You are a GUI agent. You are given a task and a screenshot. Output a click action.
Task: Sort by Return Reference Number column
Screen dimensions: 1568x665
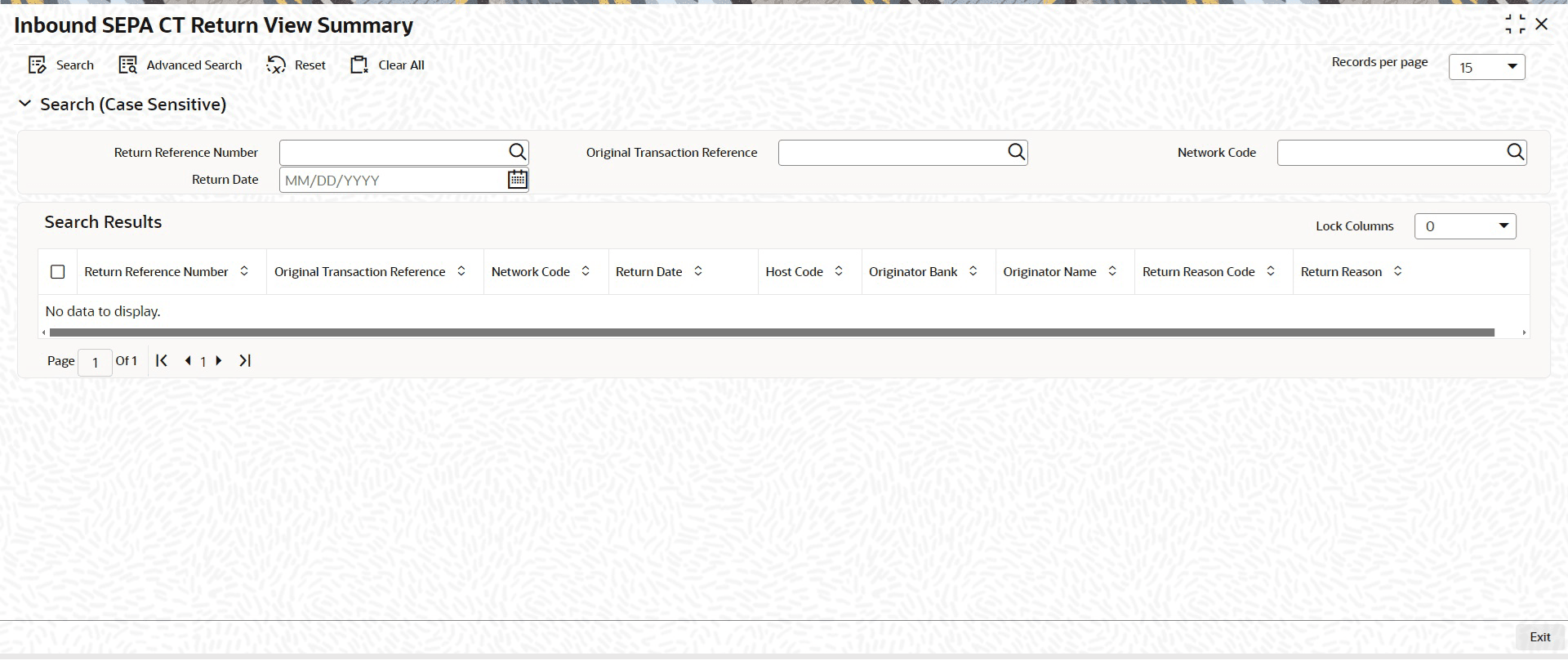click(244, 271)
